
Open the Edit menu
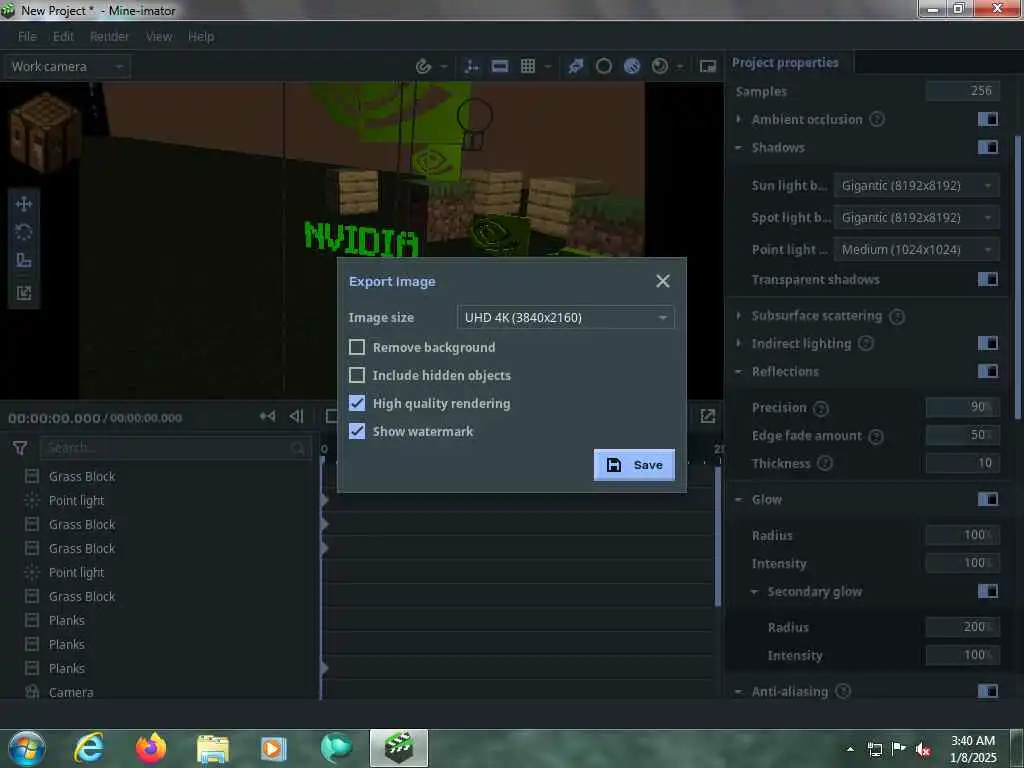[63, 37]
